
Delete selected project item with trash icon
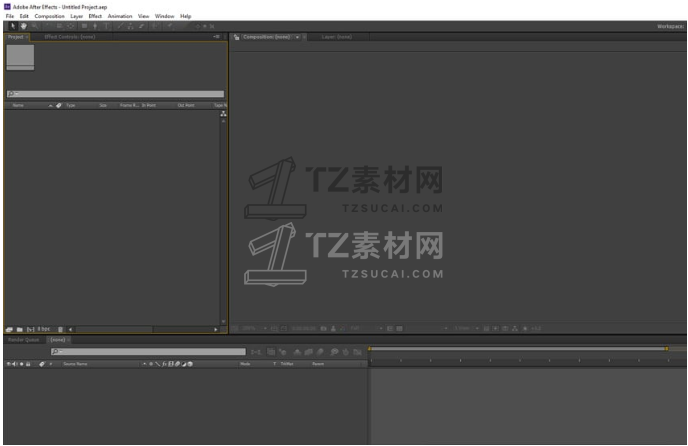61,329
